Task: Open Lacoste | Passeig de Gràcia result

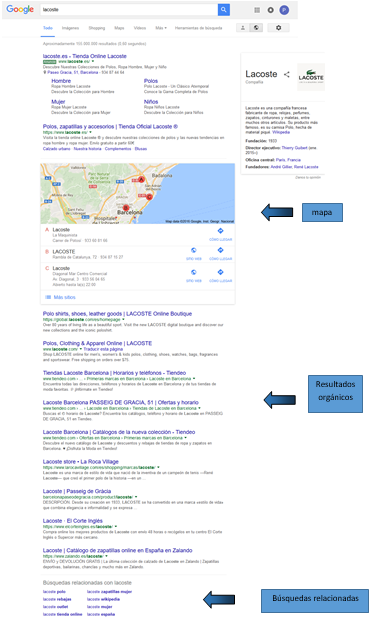Action: 77,491
